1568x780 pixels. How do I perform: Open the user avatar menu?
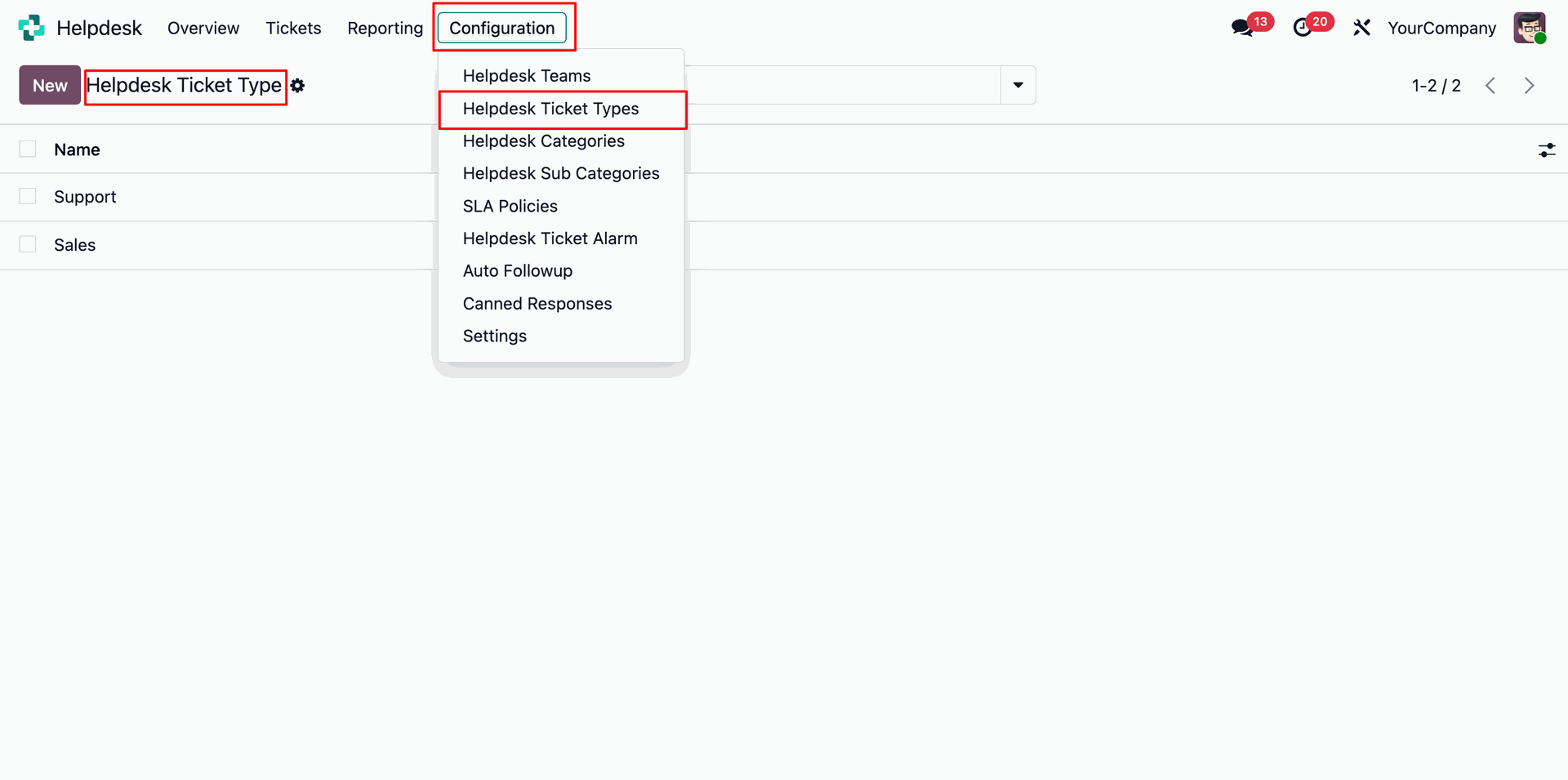pos(1529,28)
